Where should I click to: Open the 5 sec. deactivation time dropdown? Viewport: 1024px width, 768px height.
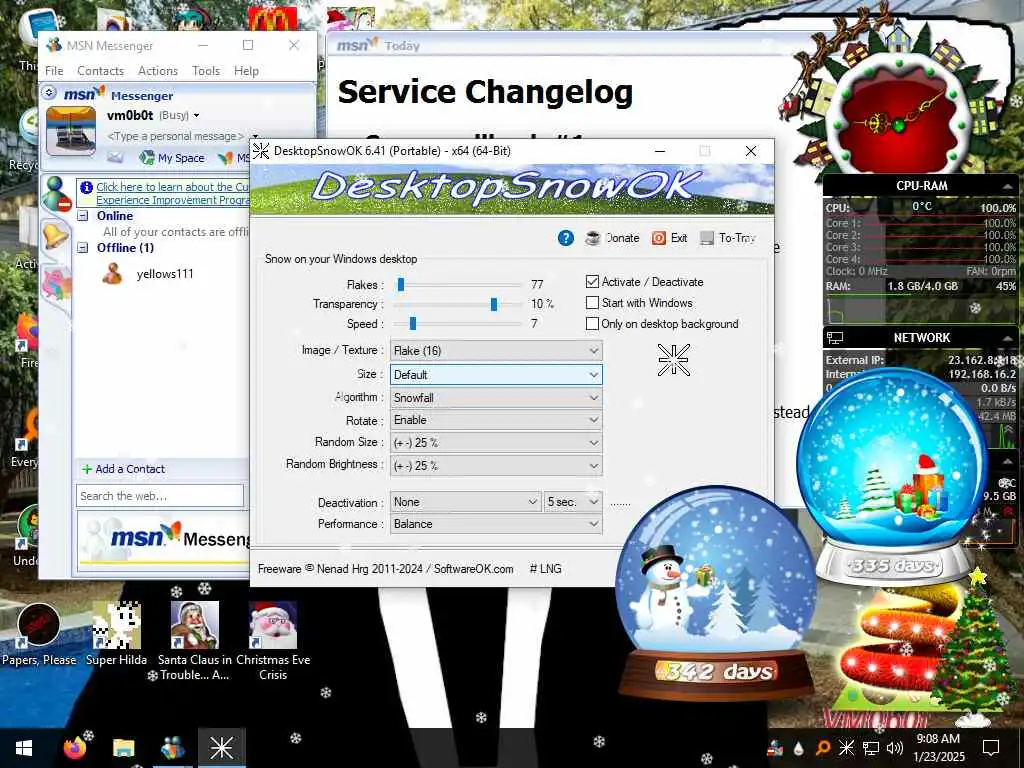[573, 502]
